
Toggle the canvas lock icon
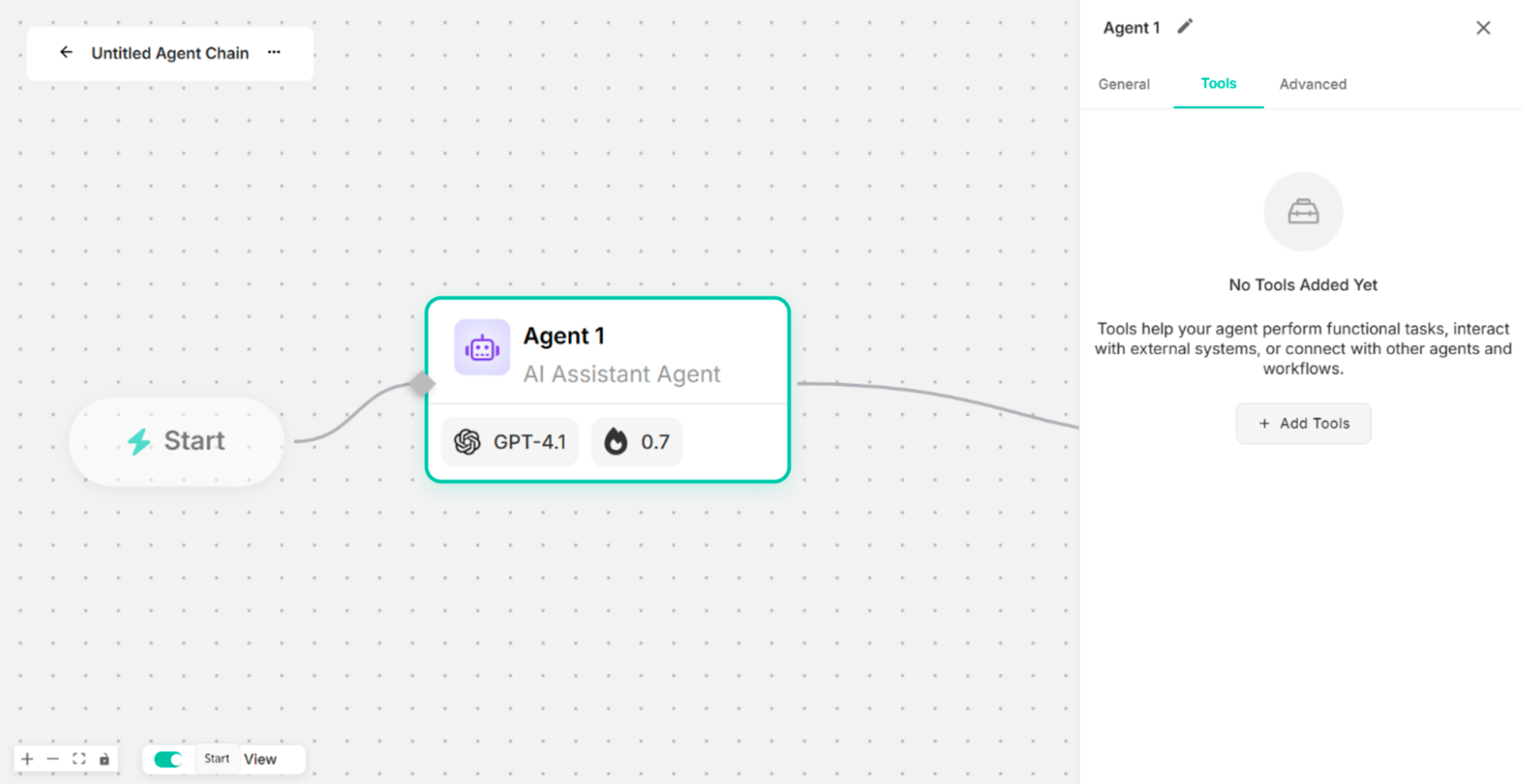point(104,759)
